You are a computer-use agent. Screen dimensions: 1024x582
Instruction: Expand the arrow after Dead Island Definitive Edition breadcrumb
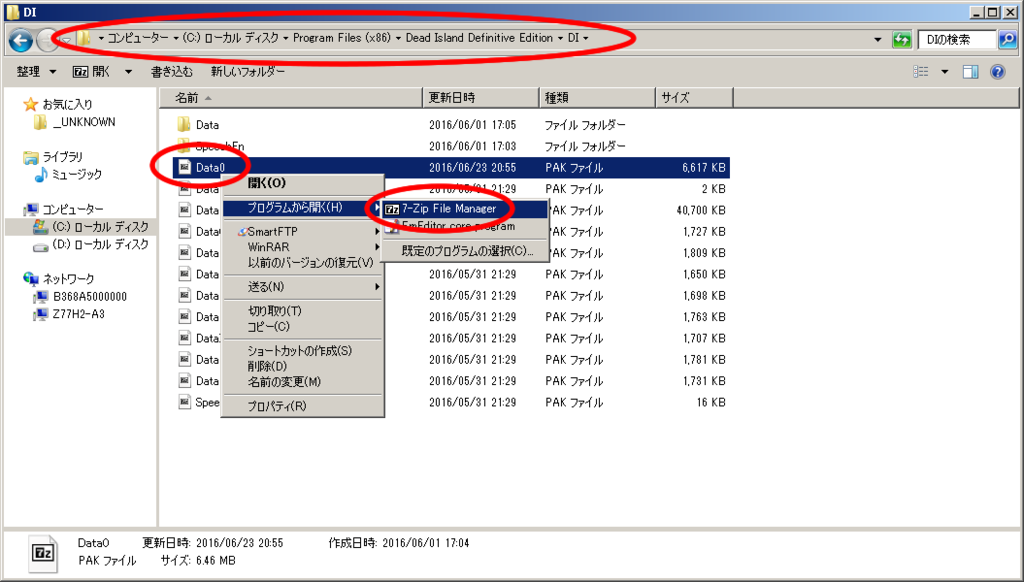[560, 38]
